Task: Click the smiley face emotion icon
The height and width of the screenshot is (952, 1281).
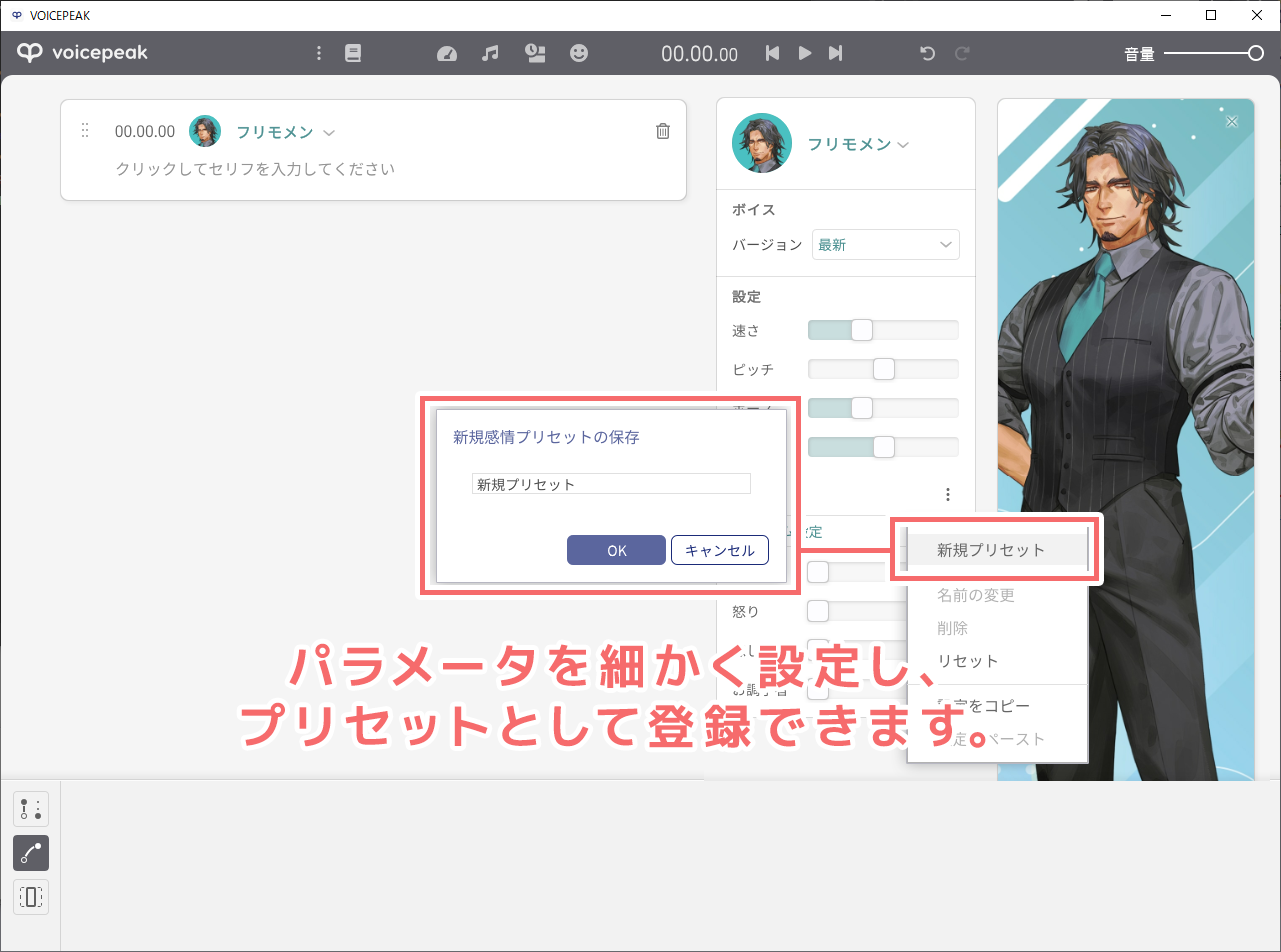Action: [579, 54]
